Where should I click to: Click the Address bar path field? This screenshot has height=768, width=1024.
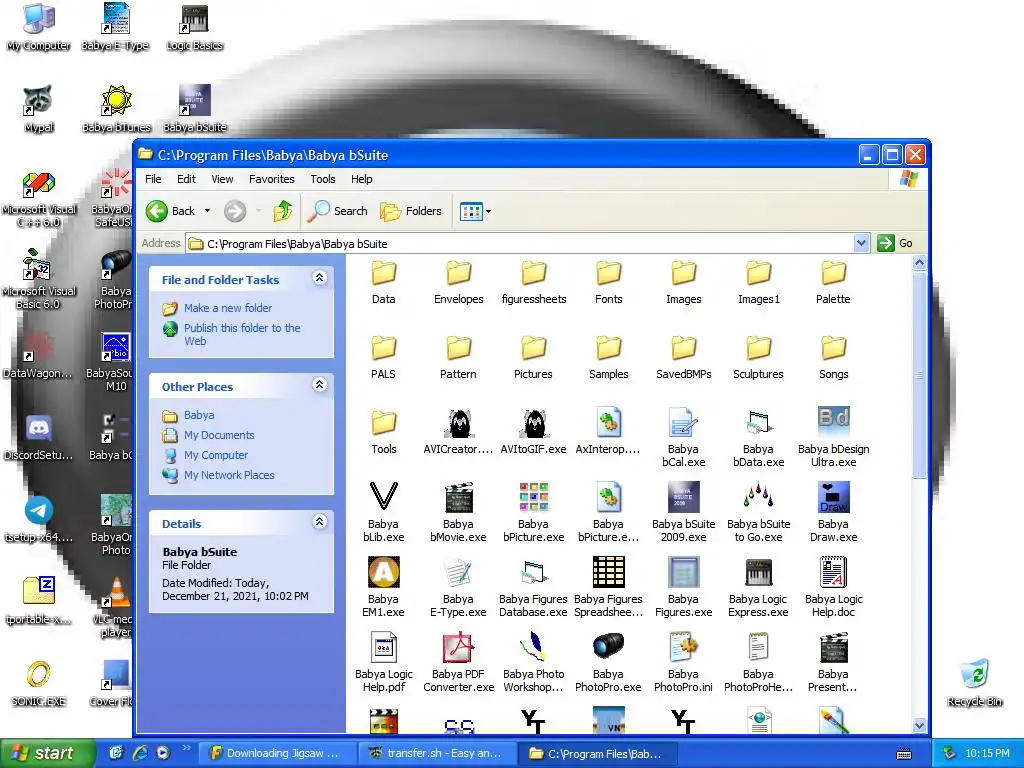point(519,244)
